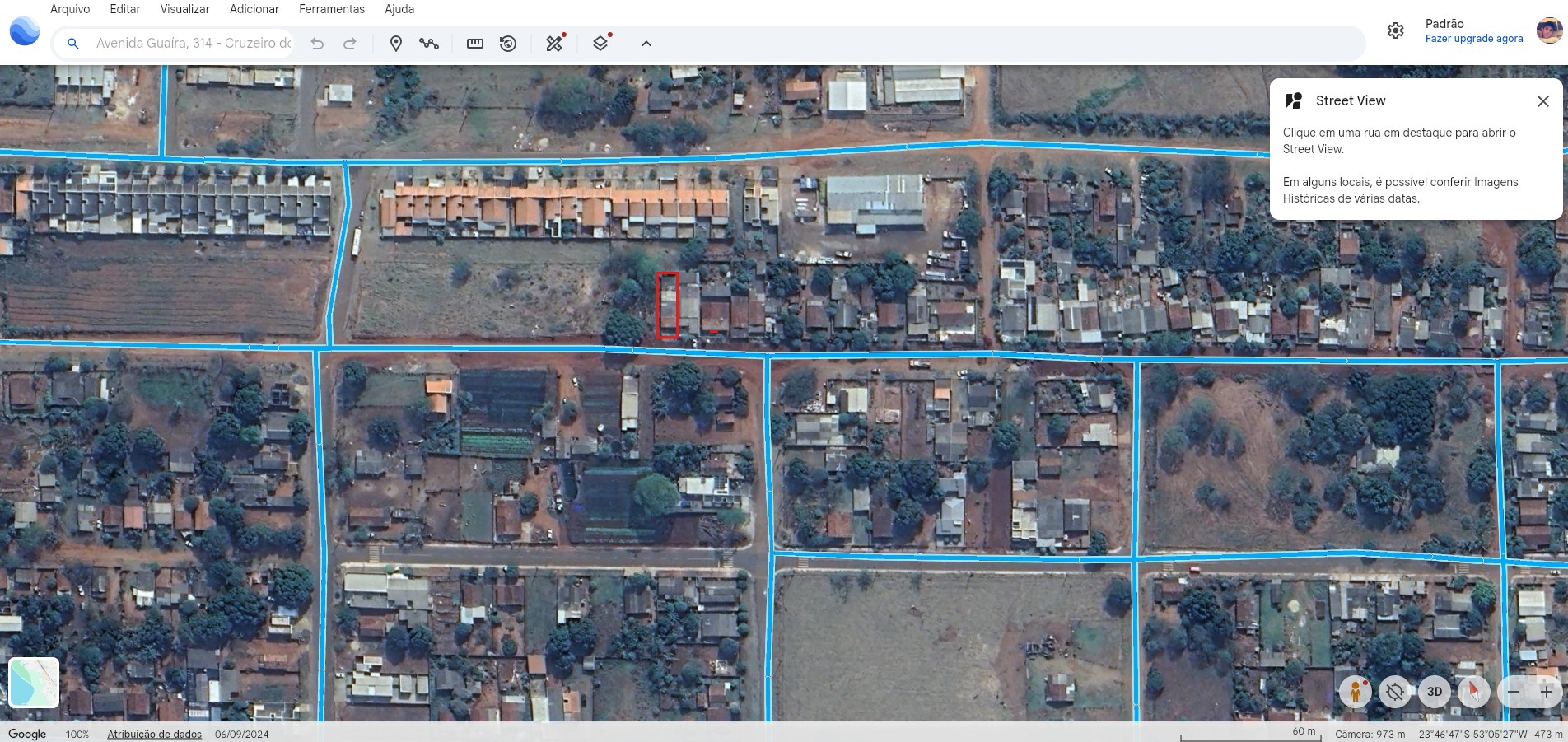The height and width of the screenshot is (742, 1568).
Task: Redo the last action
Action: pos(350,44)
